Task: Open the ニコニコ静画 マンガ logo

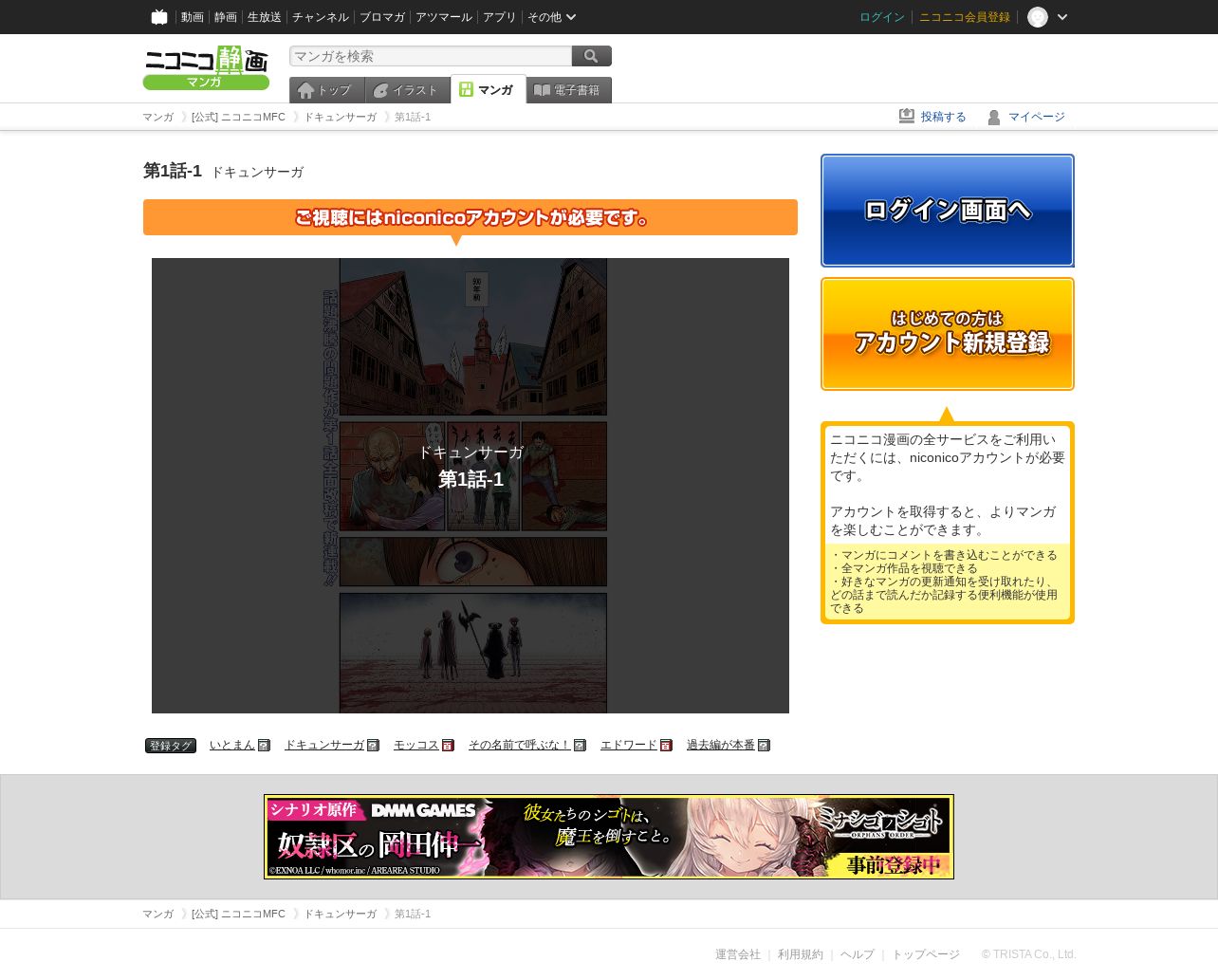Action: (x=206, y=67)
